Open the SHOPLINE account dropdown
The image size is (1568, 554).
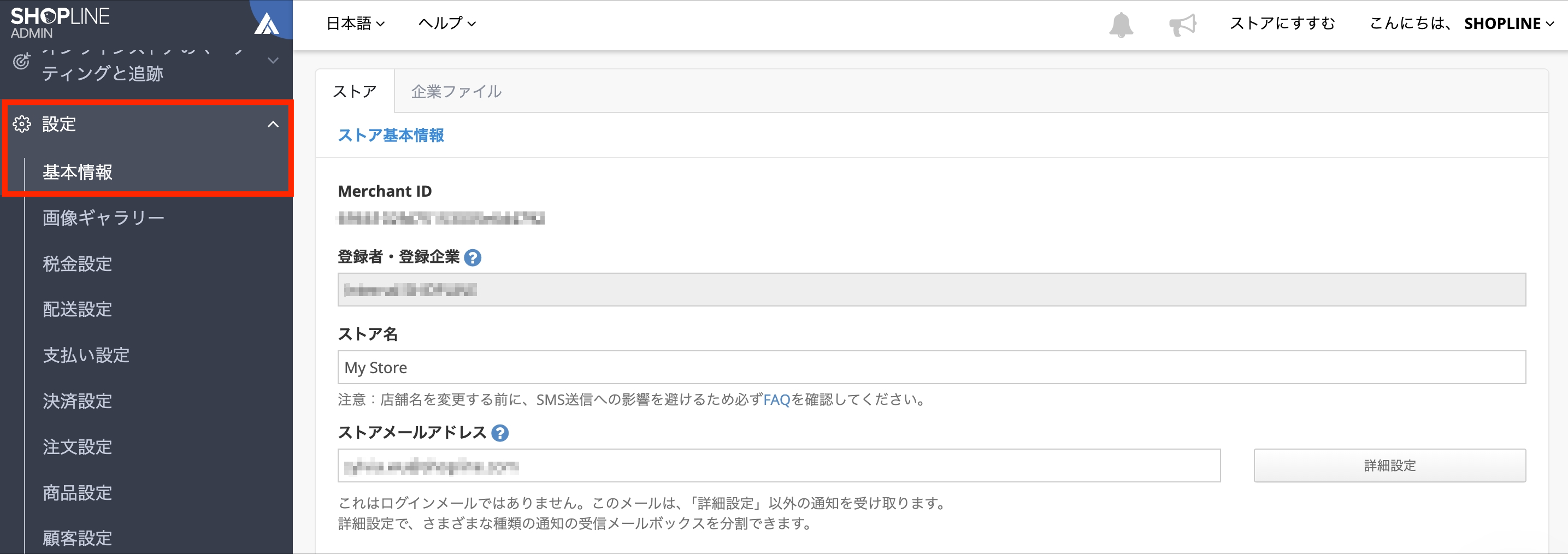tap(1509, 23)
